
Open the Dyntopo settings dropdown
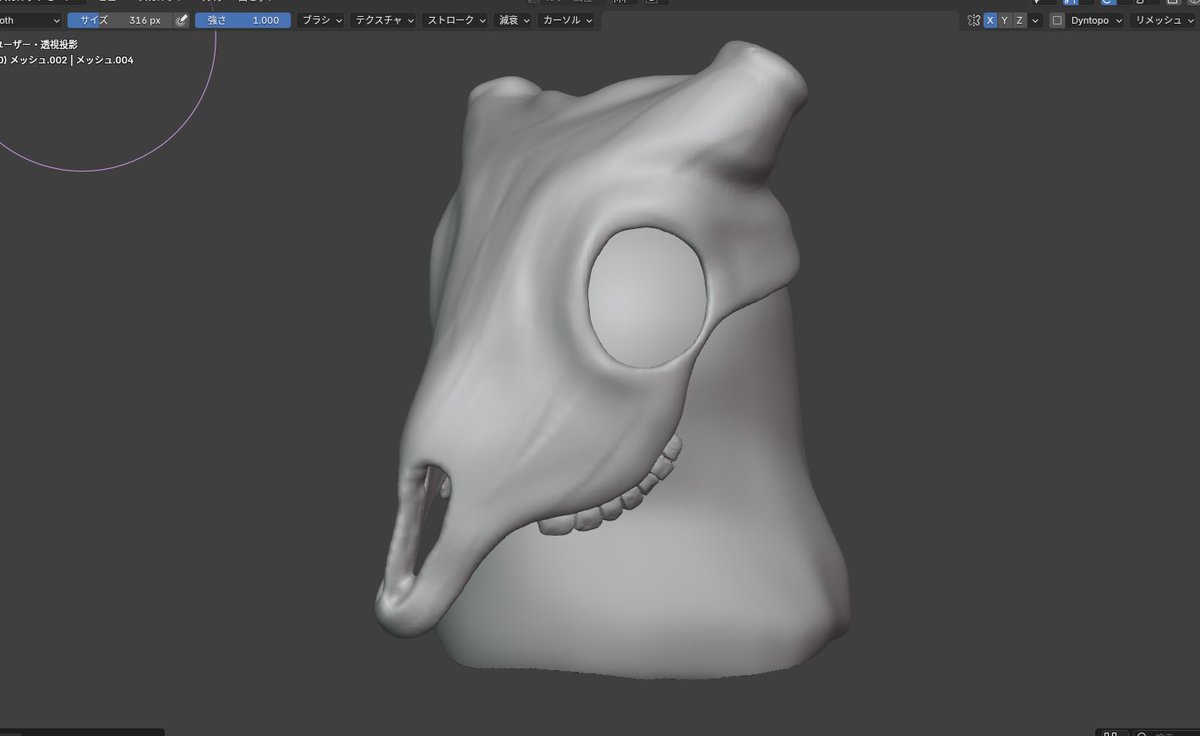tap(1096, 20)
